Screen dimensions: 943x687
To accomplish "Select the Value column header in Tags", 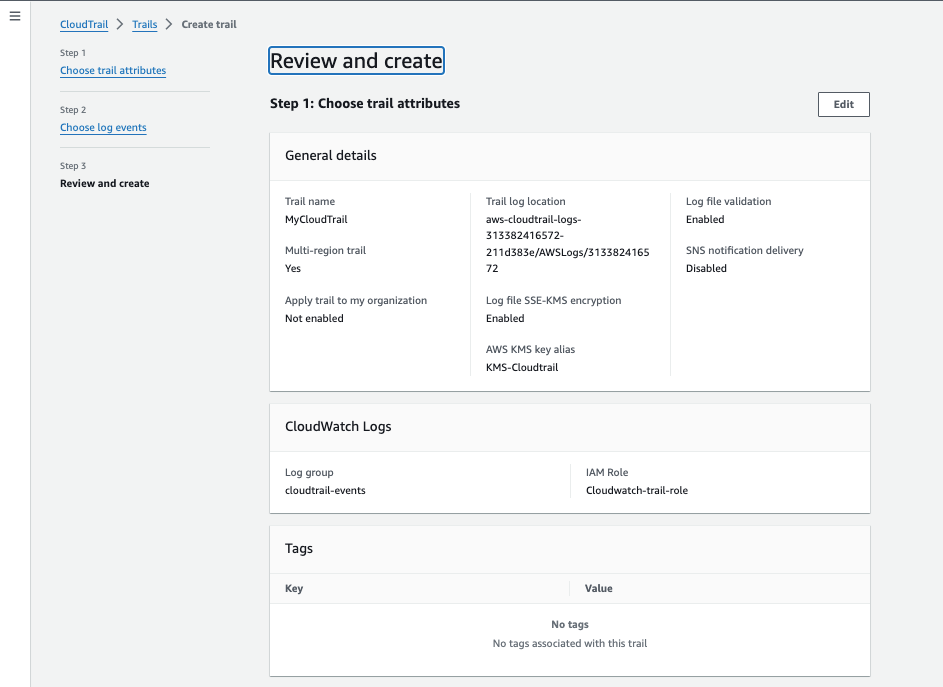I will 598,588.
